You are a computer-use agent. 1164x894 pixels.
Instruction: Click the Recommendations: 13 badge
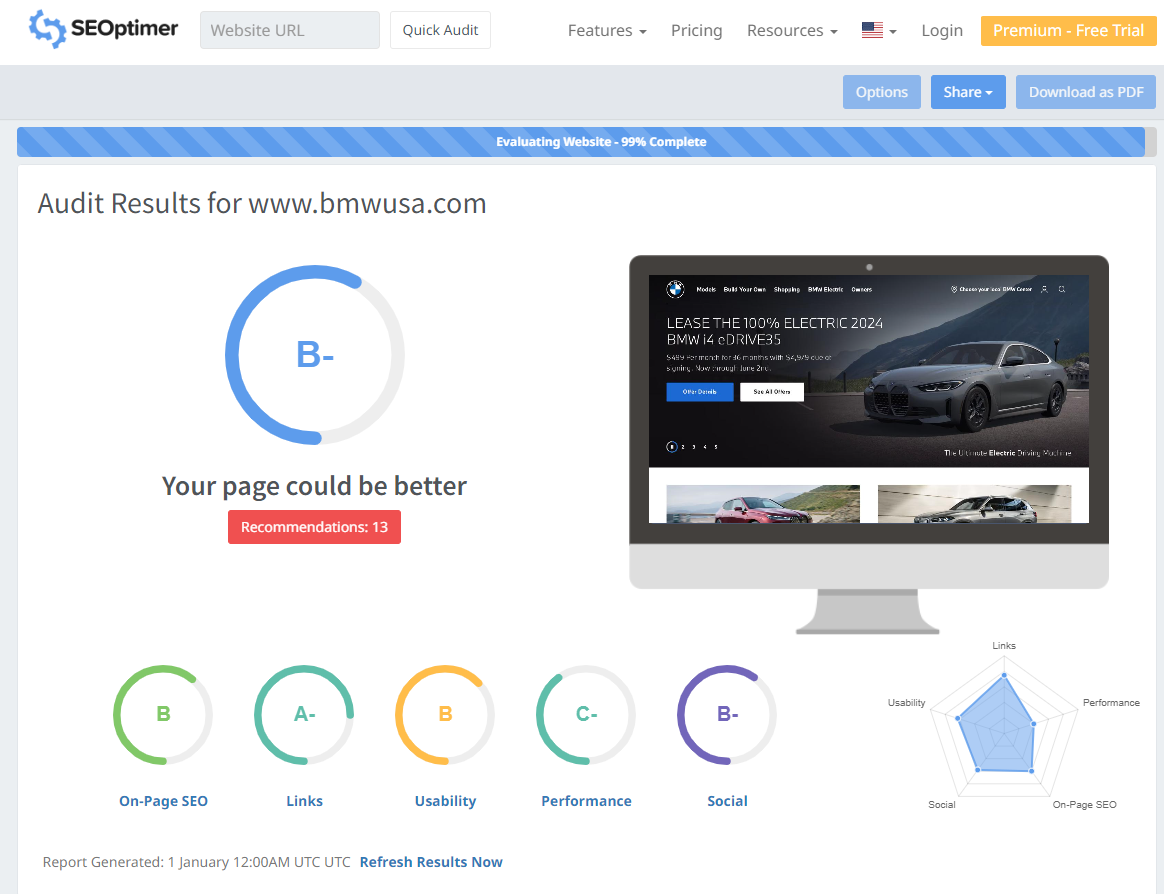314,527
